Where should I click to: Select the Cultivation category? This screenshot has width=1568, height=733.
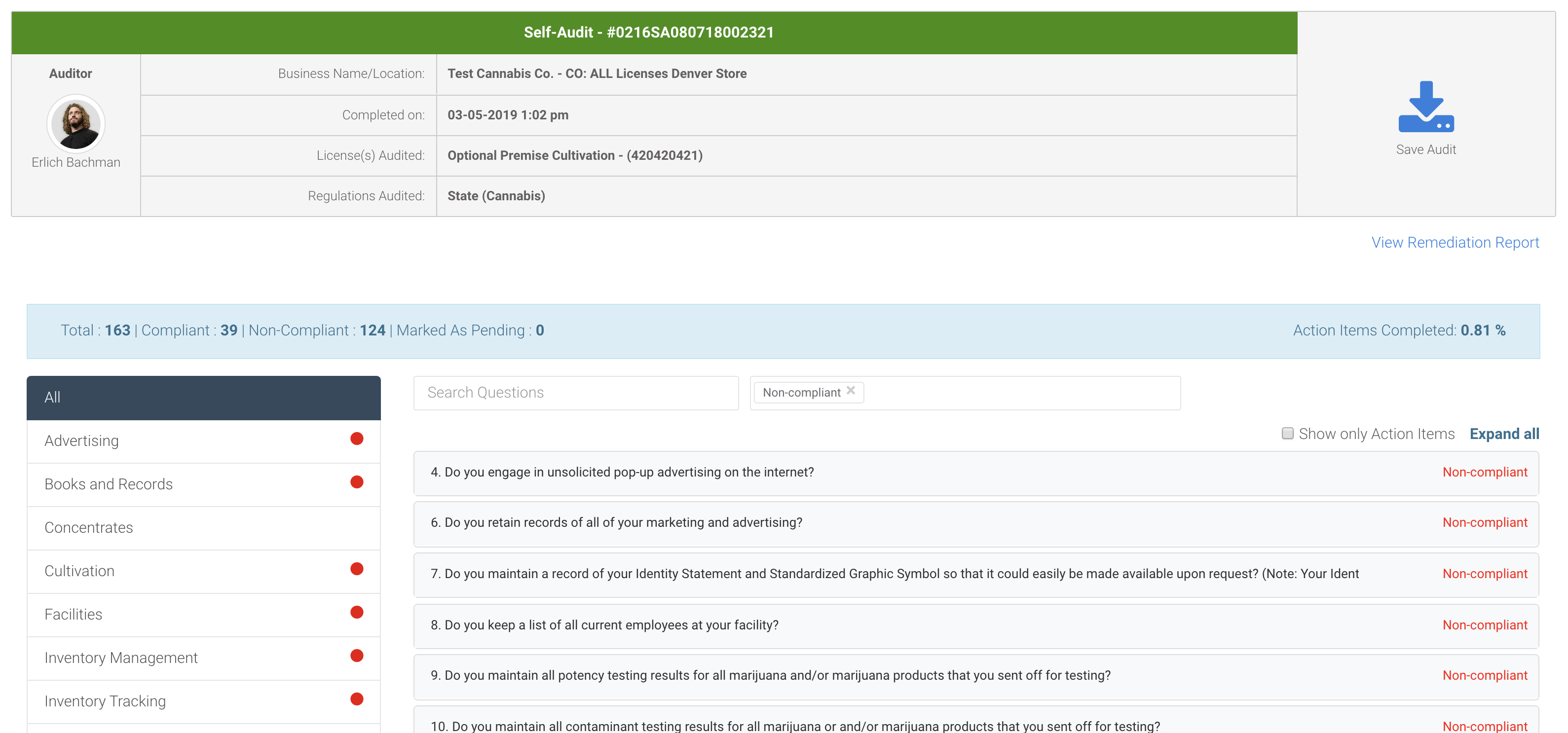[203, 571]
